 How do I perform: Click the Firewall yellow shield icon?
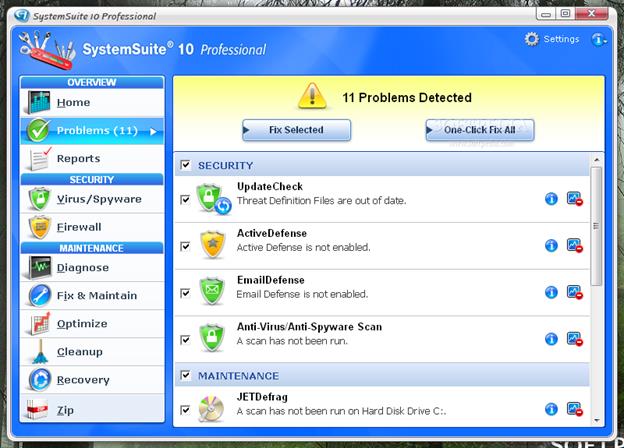pos(39,227)
